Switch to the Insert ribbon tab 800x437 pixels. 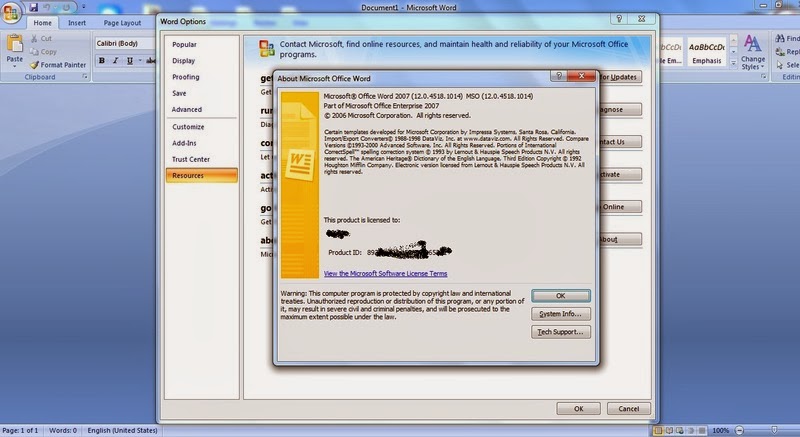point(77,22)
